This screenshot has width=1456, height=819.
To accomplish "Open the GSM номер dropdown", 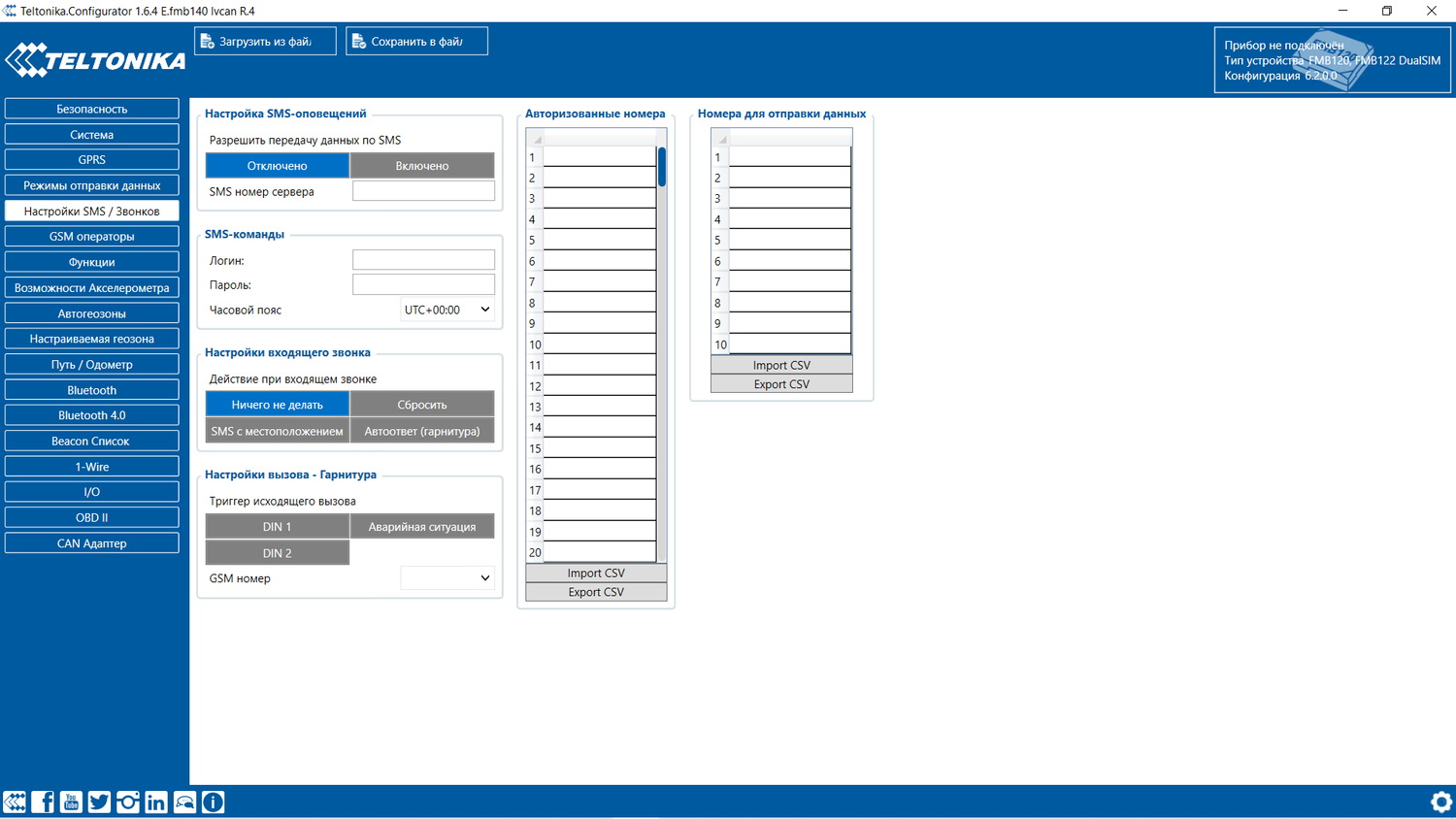I will tap(447, 578).
